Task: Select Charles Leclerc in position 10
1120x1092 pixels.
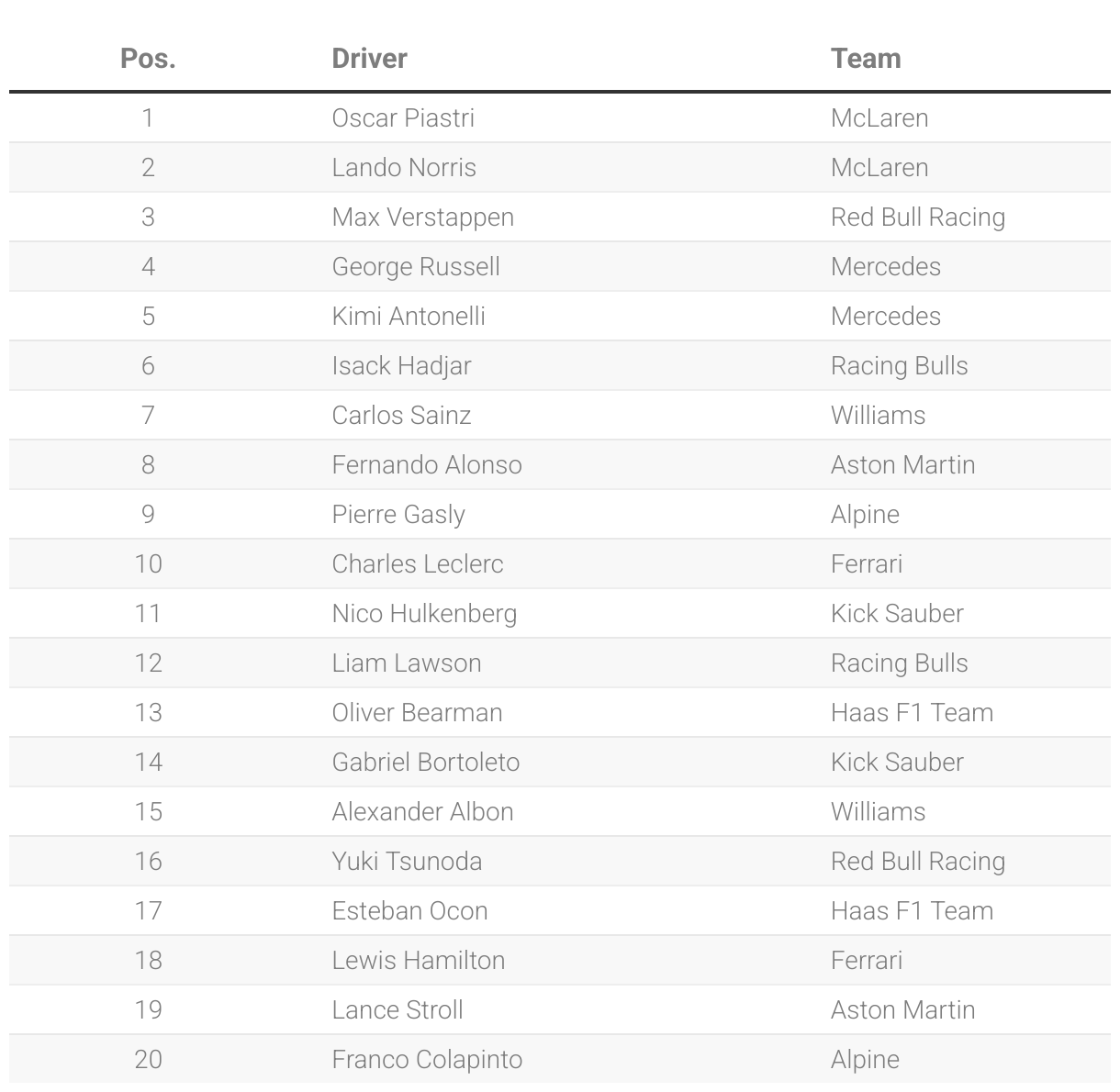Action: pos(418,564)
